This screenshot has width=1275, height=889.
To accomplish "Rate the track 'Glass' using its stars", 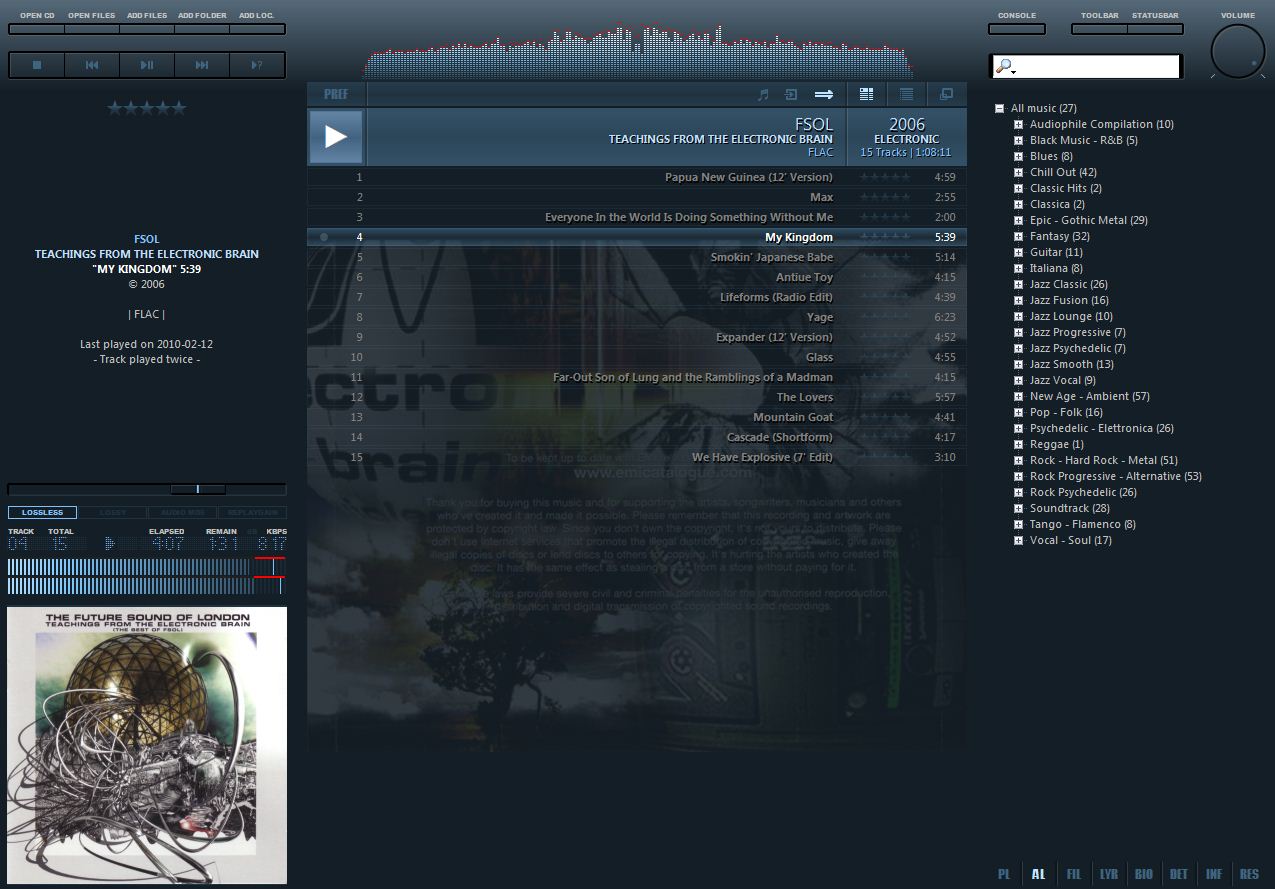I will click(887, 357).
